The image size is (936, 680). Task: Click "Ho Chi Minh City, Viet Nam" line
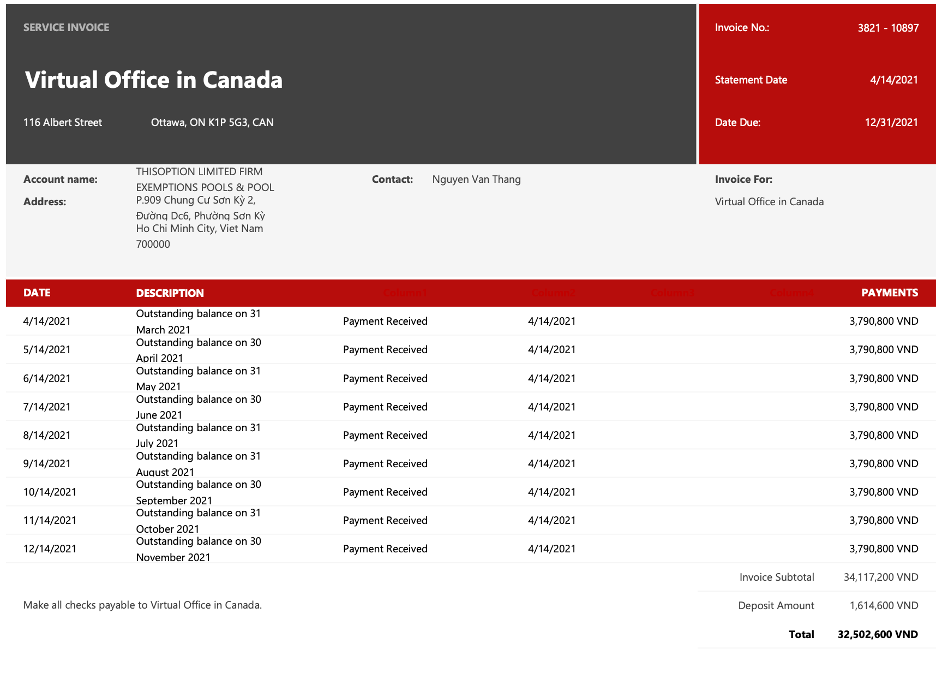point(199,229)
